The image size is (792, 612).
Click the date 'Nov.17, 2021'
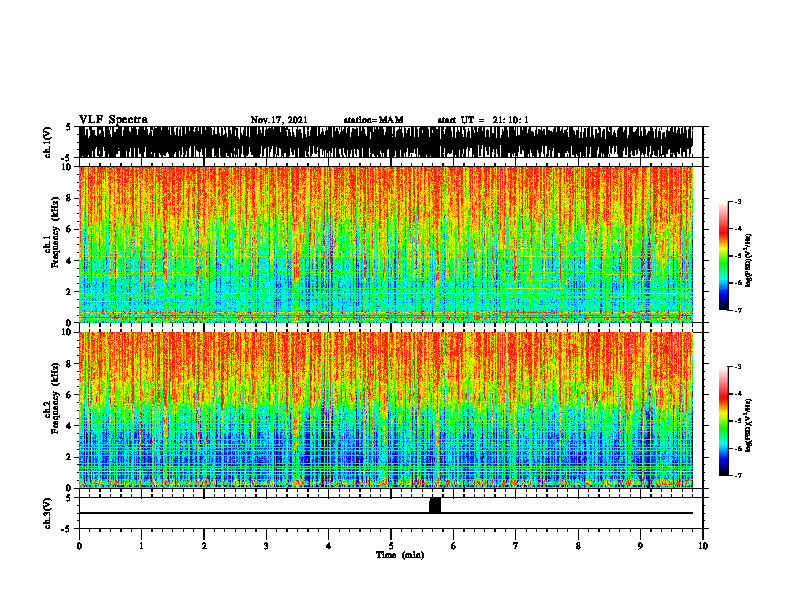pyautogui.click(x=279, y=120)
